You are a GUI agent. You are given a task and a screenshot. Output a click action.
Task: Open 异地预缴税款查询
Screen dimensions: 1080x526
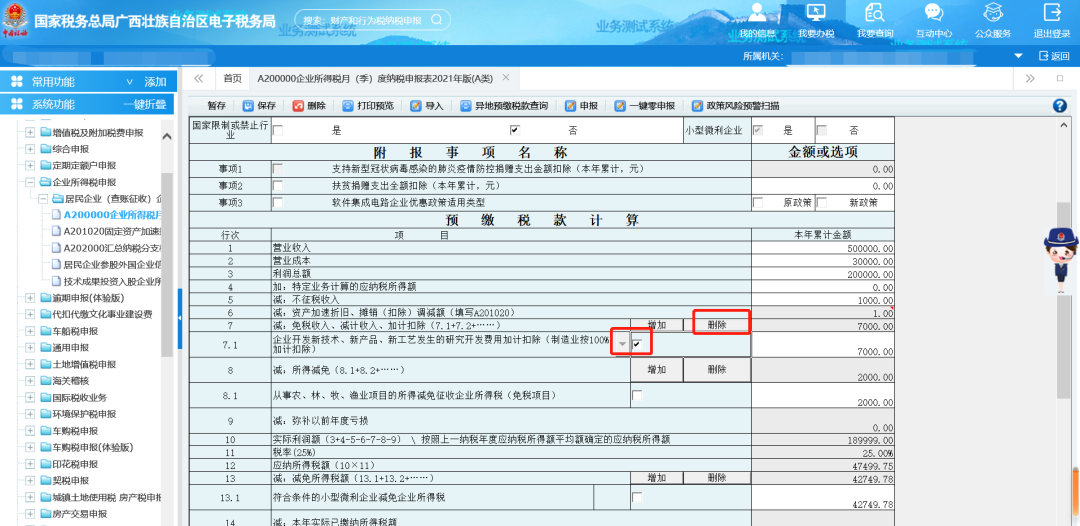coord(504,106)
